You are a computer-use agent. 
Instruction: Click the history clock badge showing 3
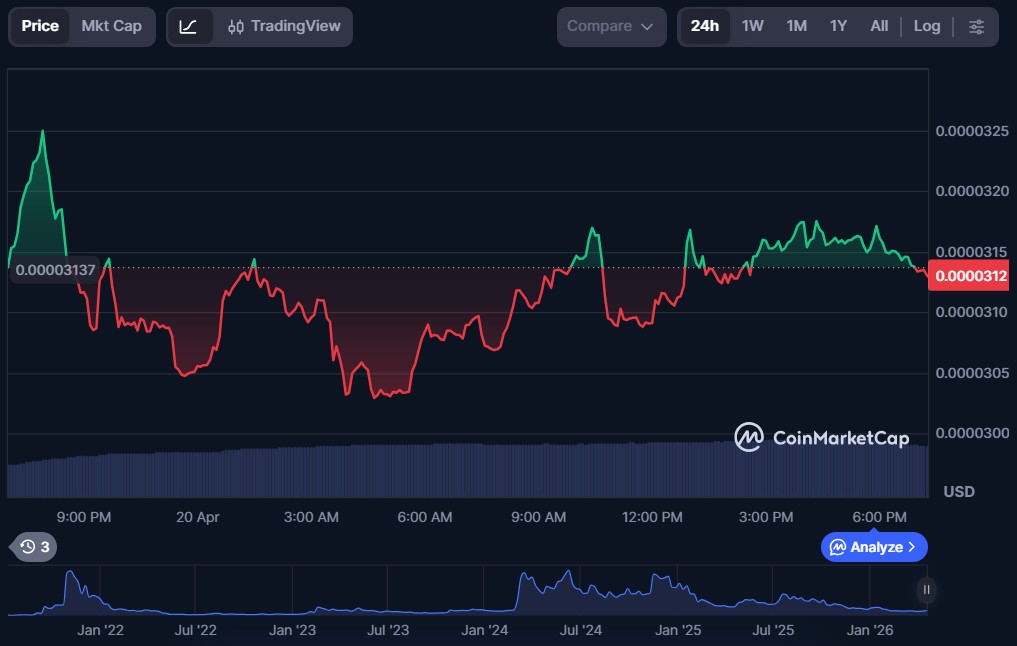coord(34,546)
